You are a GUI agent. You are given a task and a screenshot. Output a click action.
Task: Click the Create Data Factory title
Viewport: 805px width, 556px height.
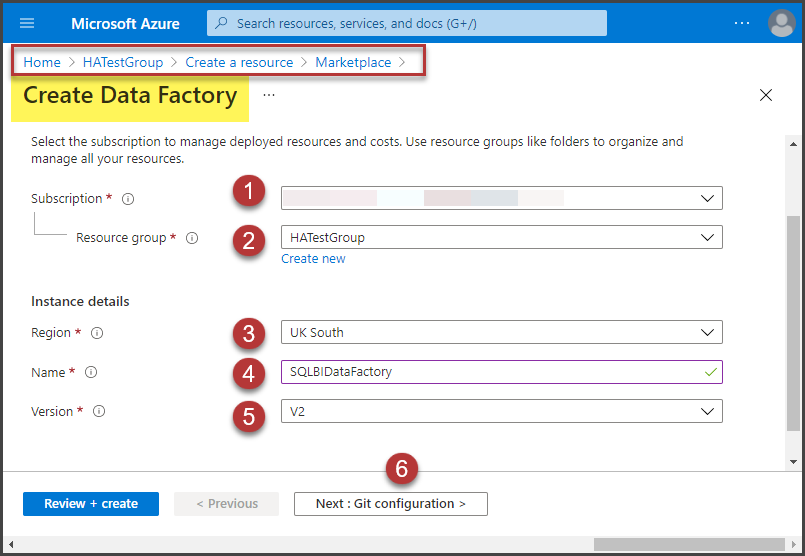(130, 95)
